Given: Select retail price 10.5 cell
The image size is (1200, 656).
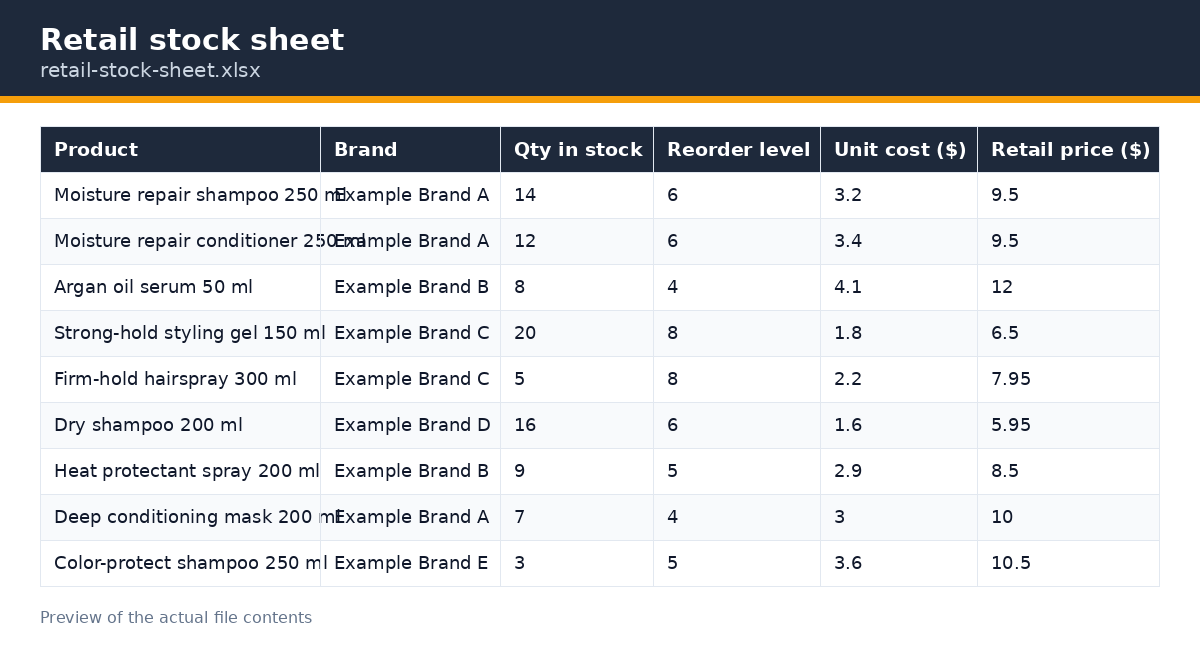Looking at the screenshot, I should pyautogui.click(x=1068, y=564).
